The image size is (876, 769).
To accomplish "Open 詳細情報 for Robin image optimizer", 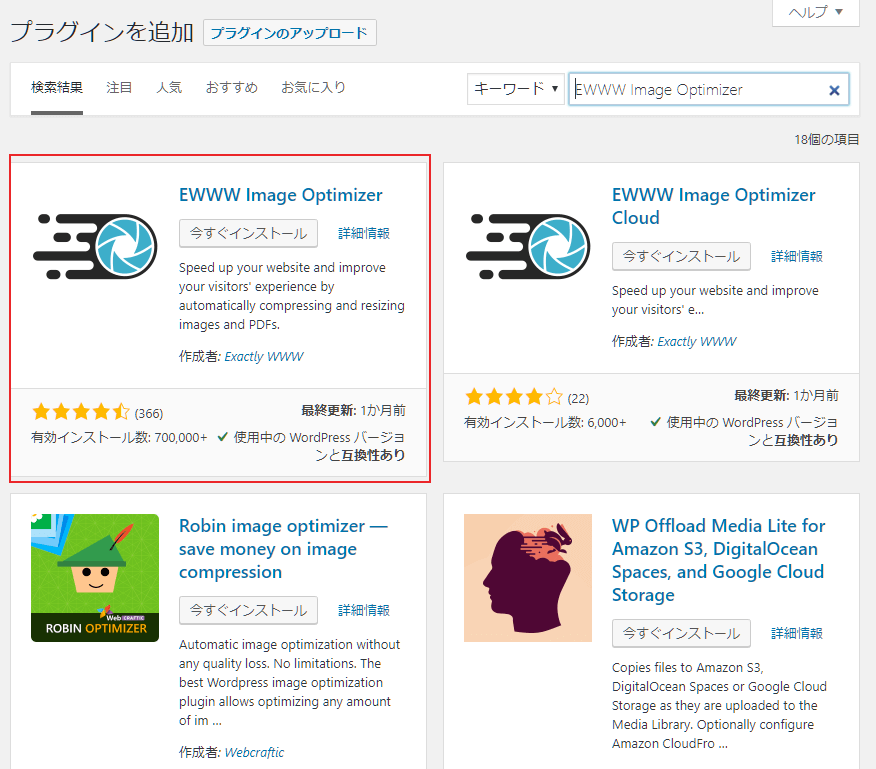I will tap(364, 610).
